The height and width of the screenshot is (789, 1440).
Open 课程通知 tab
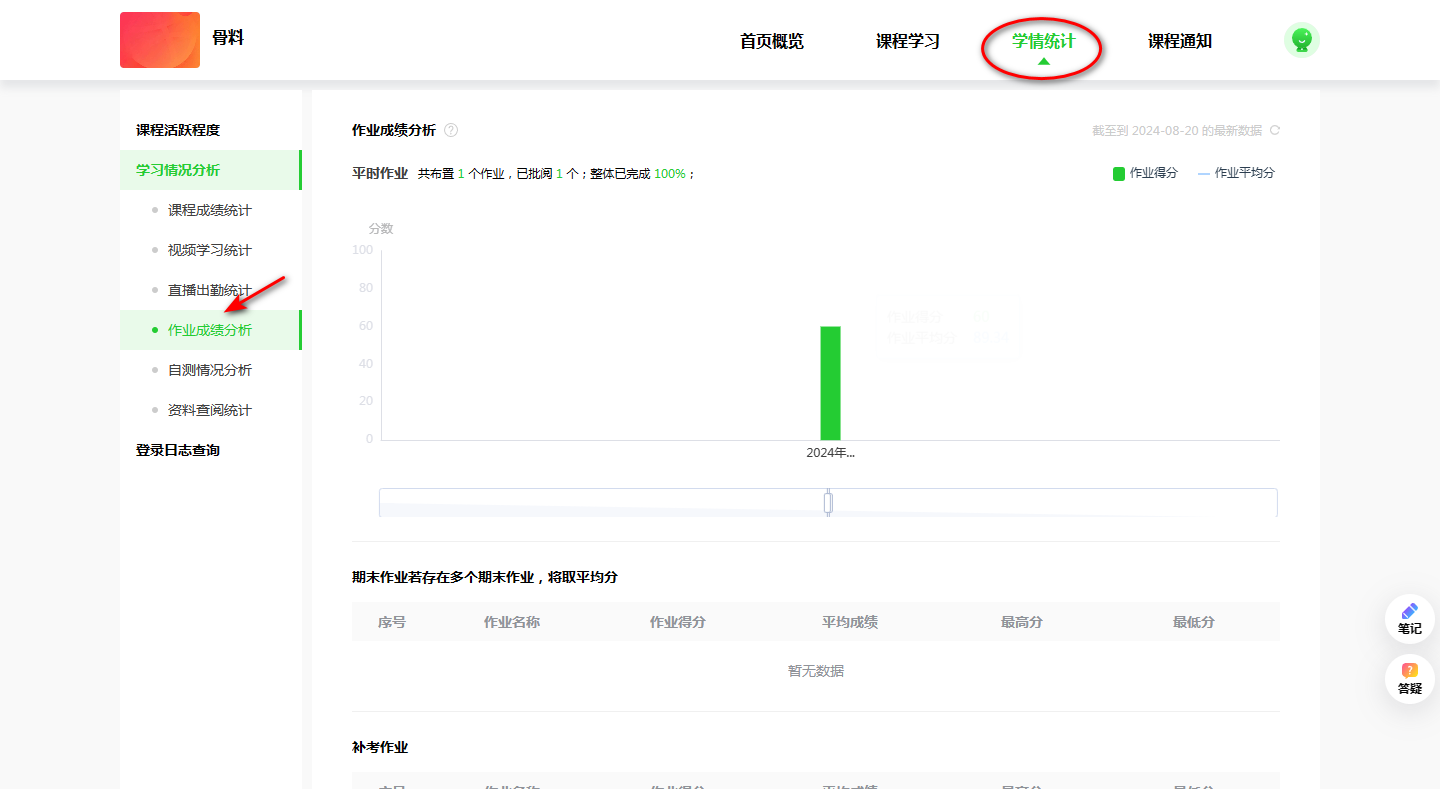pyautogui.click(x=1179, y=42)
